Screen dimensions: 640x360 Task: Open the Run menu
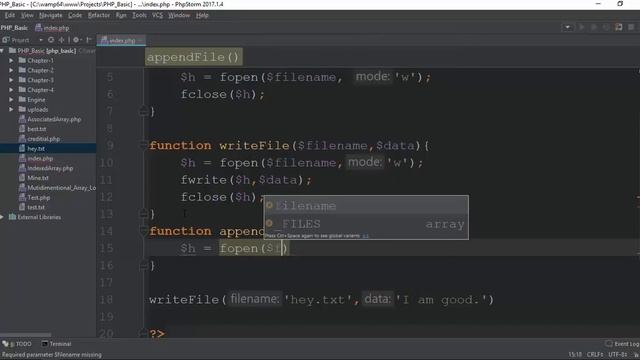coord(121,15)
